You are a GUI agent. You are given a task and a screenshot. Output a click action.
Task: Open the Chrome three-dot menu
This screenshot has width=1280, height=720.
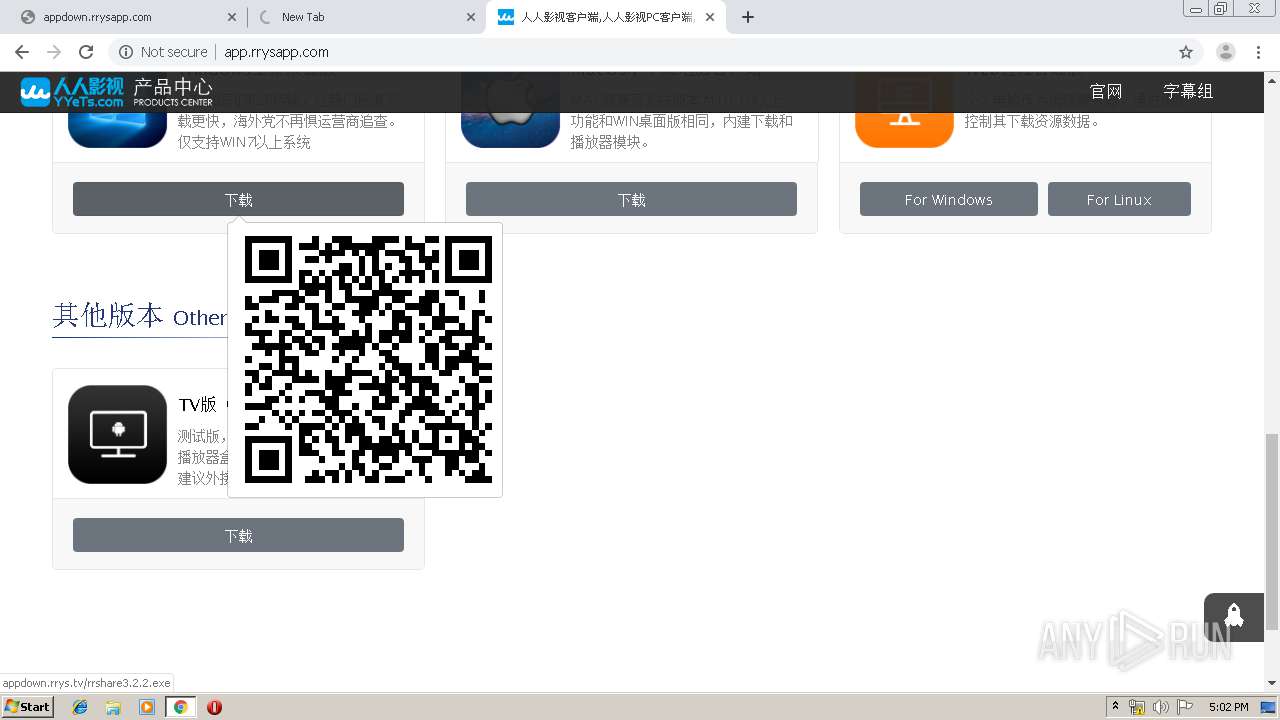(1258, 52)
